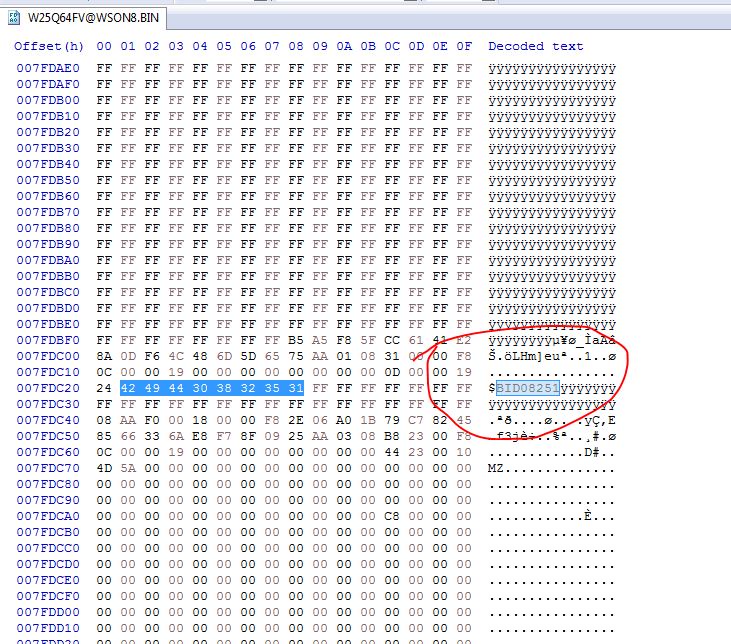Click byte 8A in row 007FDC00
731x644 pixels.
click(104, 356)
